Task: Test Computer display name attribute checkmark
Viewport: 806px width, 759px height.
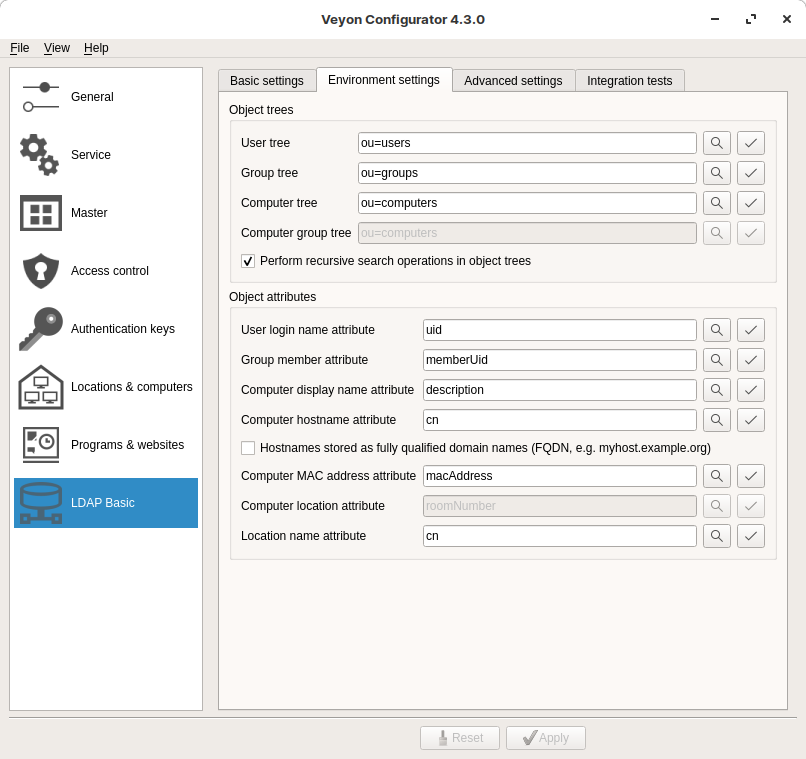Action: coord(750,390)
